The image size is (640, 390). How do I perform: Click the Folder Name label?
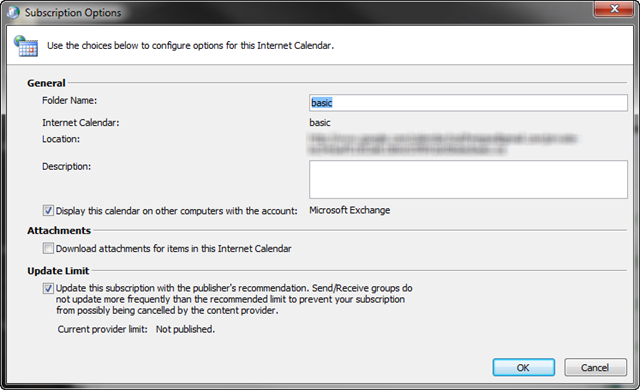(69, 100)
